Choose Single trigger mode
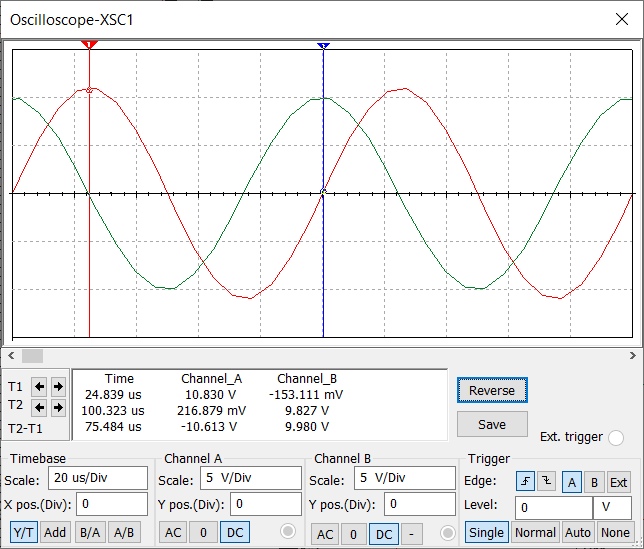 tap(486, 533)
